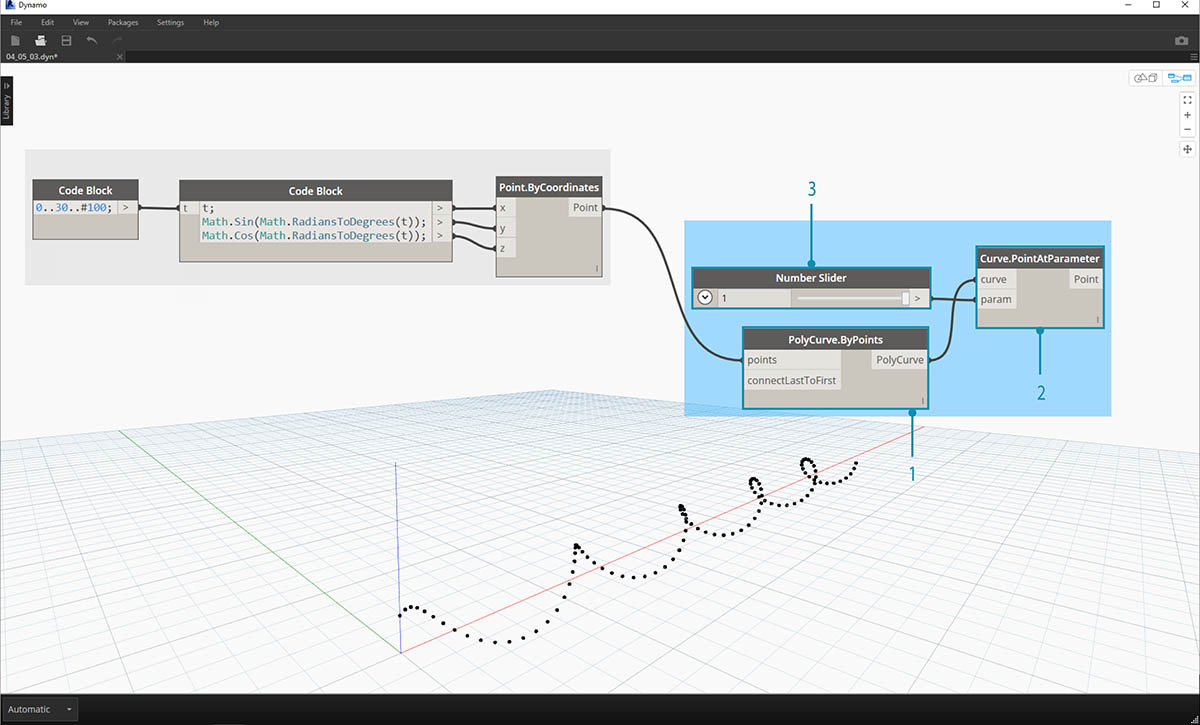Open the Automatic run mode dropdown
The height and width of the screenshot is (725, 1200).
[69, 709]
